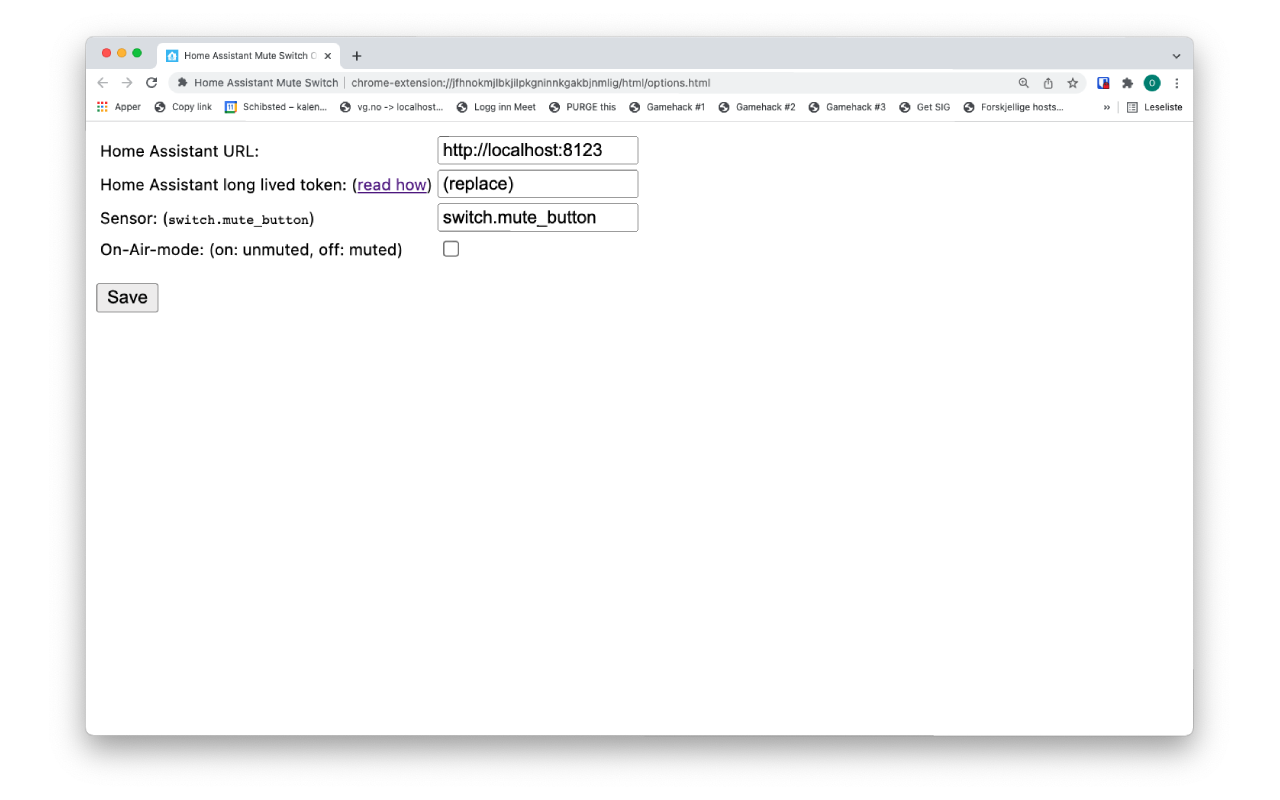
Task: Enable the On-Air-mode checkbox
Action: [451, 249]
